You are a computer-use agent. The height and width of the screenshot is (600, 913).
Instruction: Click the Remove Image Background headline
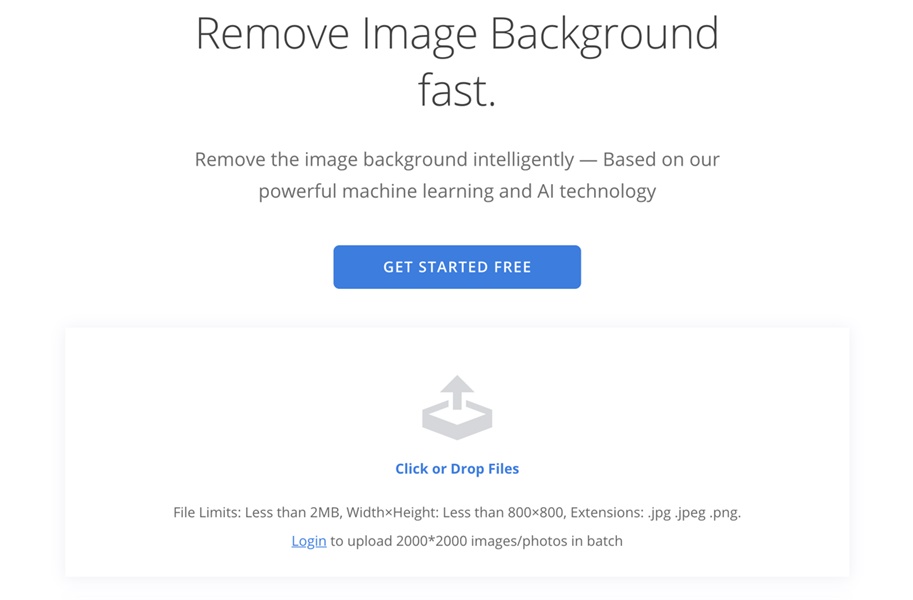tap(457, 34)
